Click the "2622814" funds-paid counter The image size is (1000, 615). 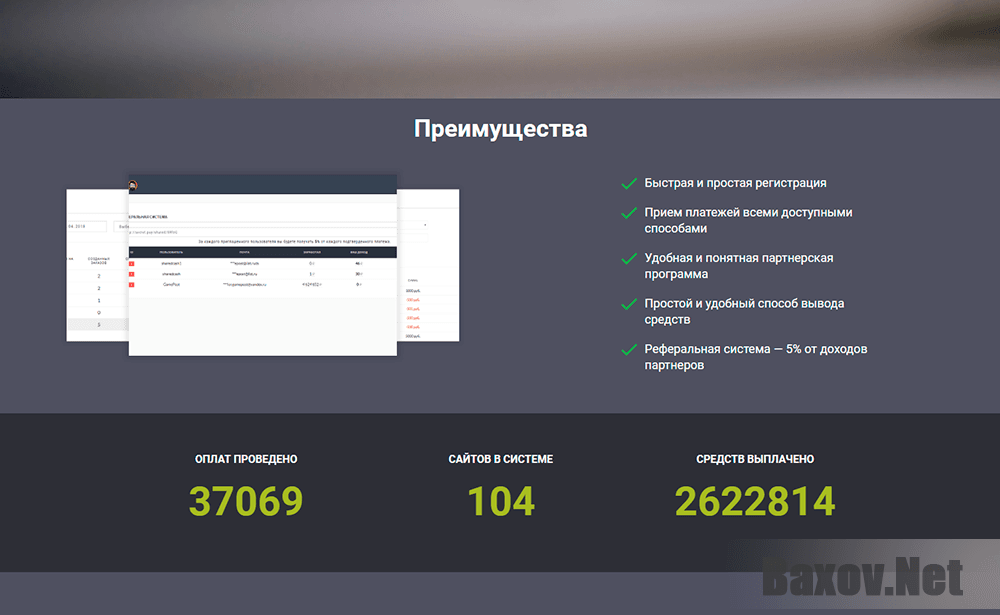(755, 500)
